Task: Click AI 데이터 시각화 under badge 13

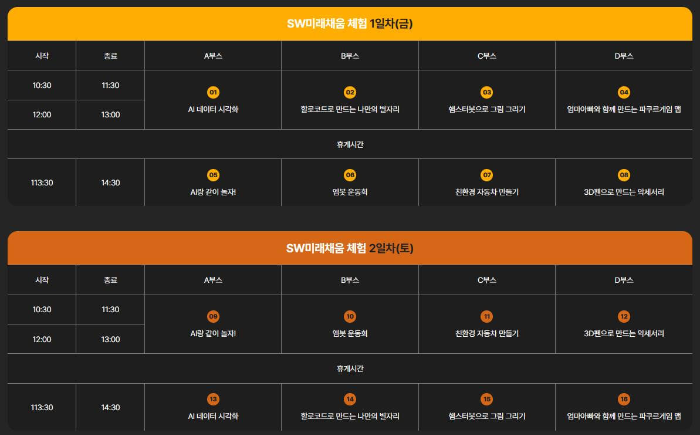Action: pyautogui.click(x=213, y=416)
